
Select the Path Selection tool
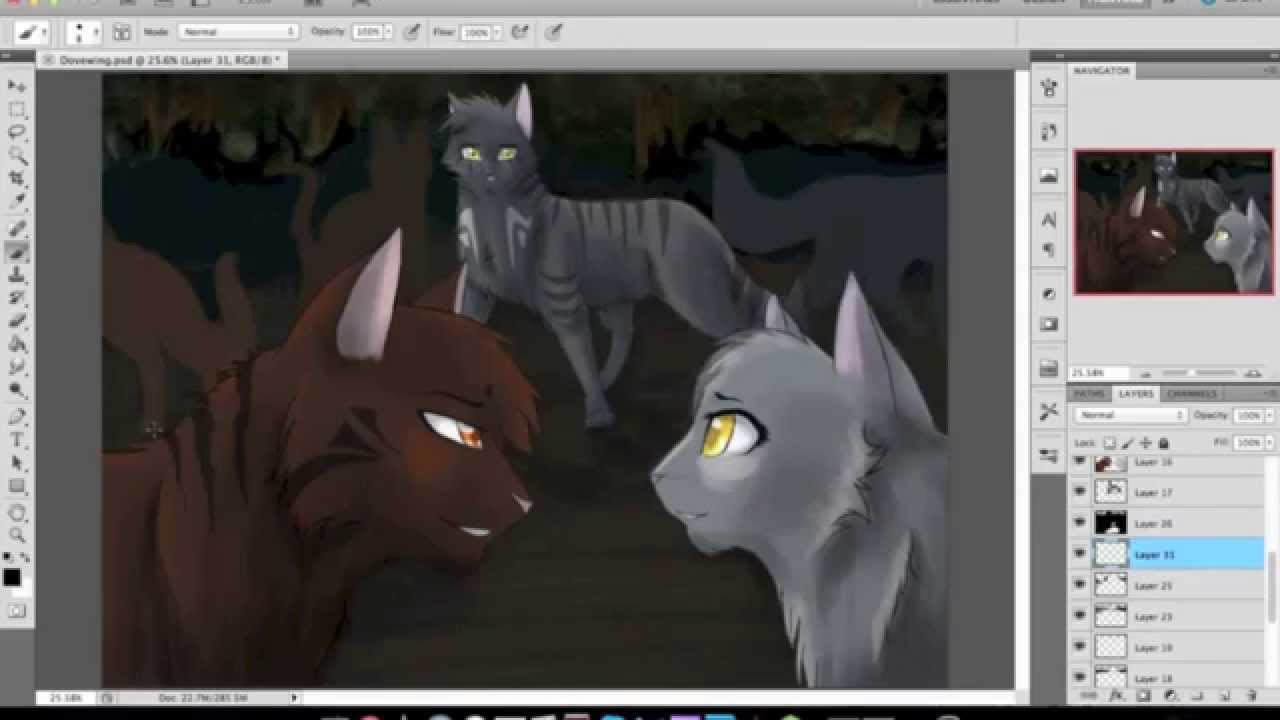pyautogui.click(x=17, y=463)
